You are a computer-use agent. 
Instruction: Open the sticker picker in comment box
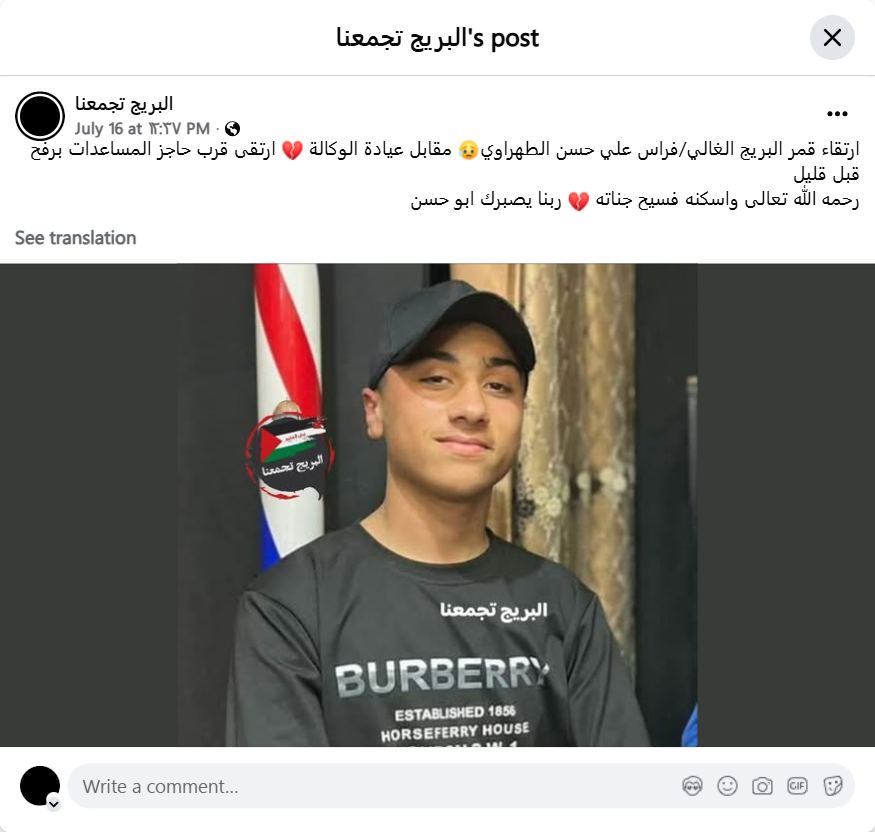(x=833, y=786)
